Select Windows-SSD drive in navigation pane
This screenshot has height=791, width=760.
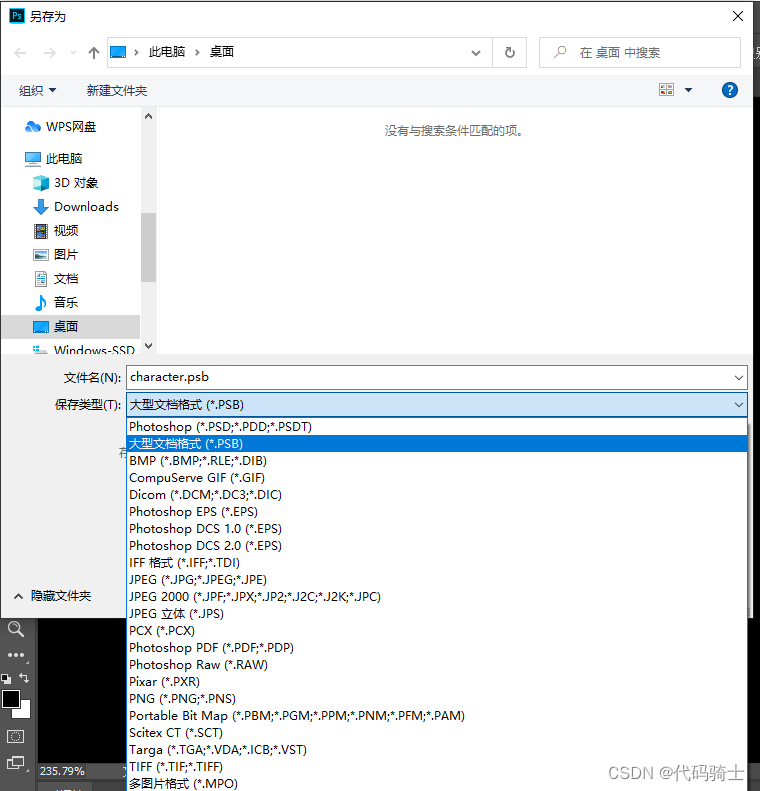coord(71,349)
